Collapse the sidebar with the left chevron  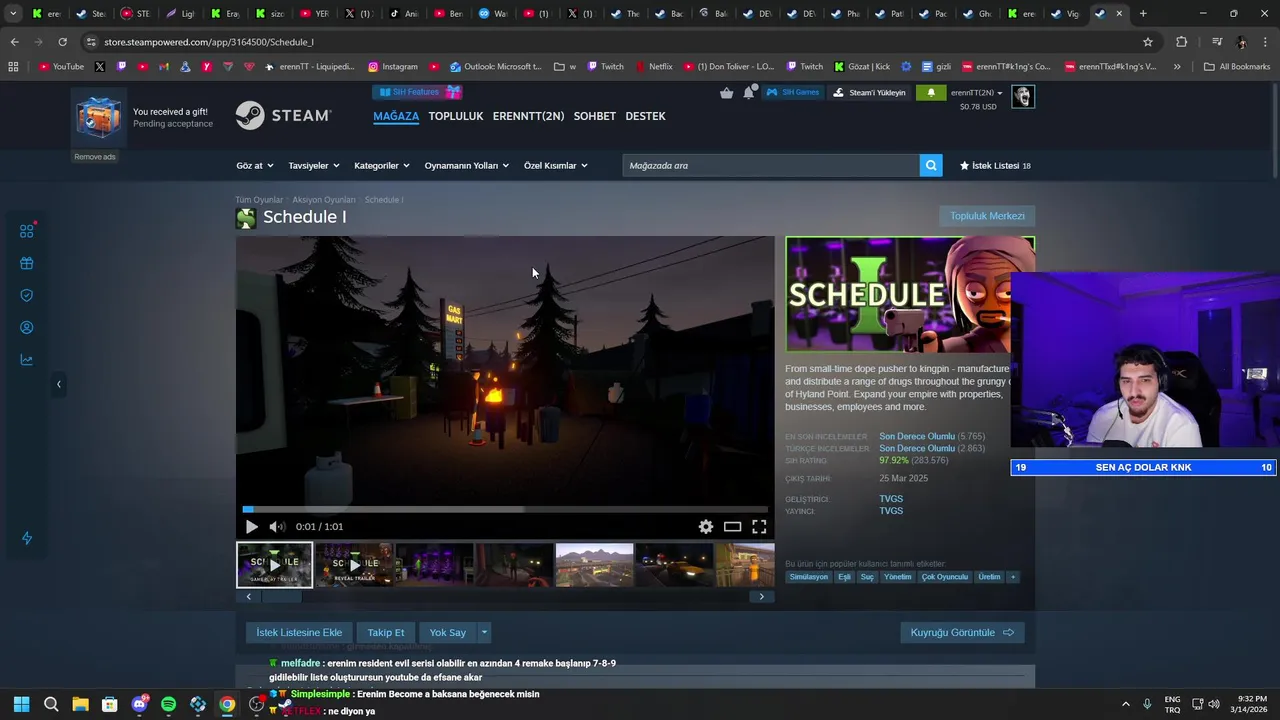(x=58, y=384)
